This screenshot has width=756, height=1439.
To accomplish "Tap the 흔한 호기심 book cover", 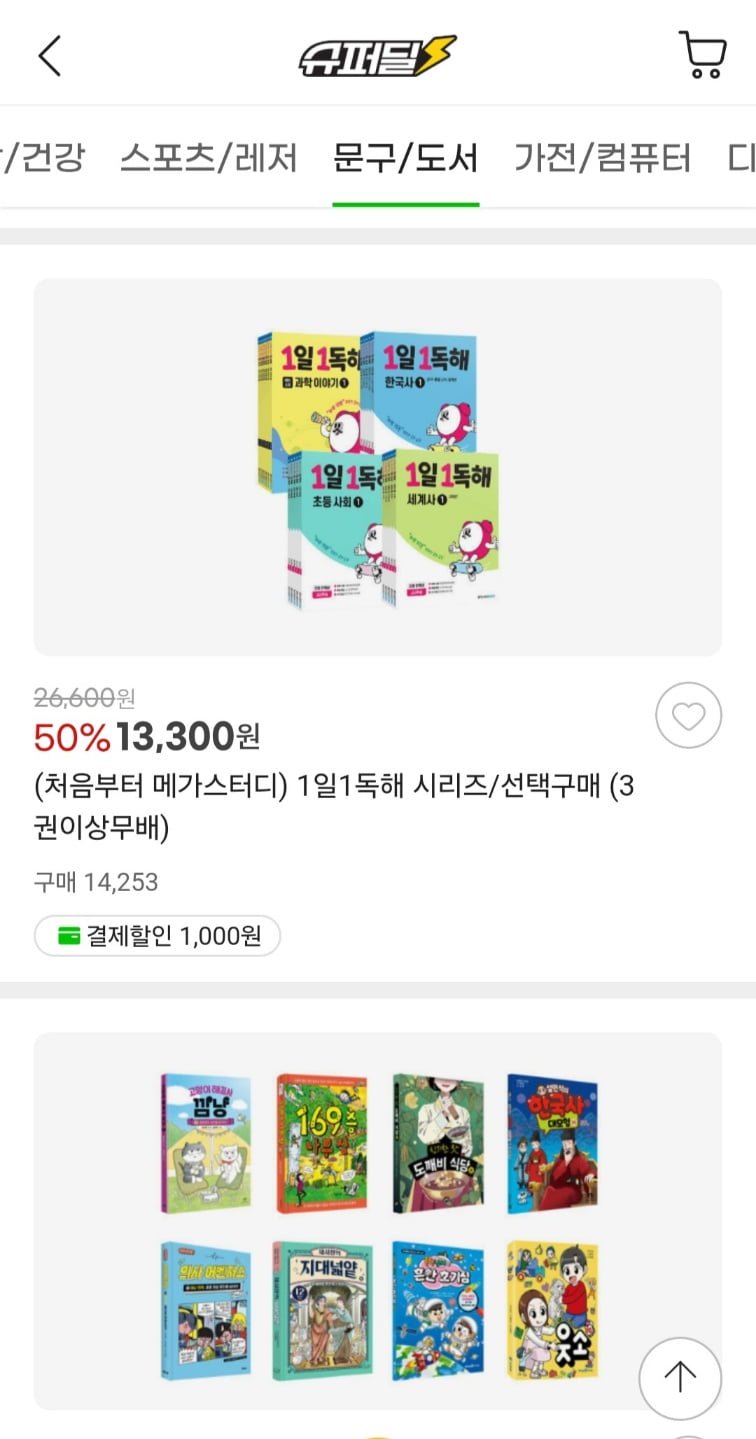I will [437, 1309].
